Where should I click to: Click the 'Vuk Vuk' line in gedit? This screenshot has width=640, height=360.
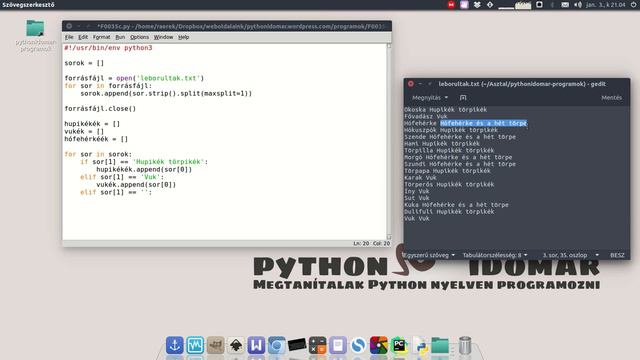tap(416, 218)
